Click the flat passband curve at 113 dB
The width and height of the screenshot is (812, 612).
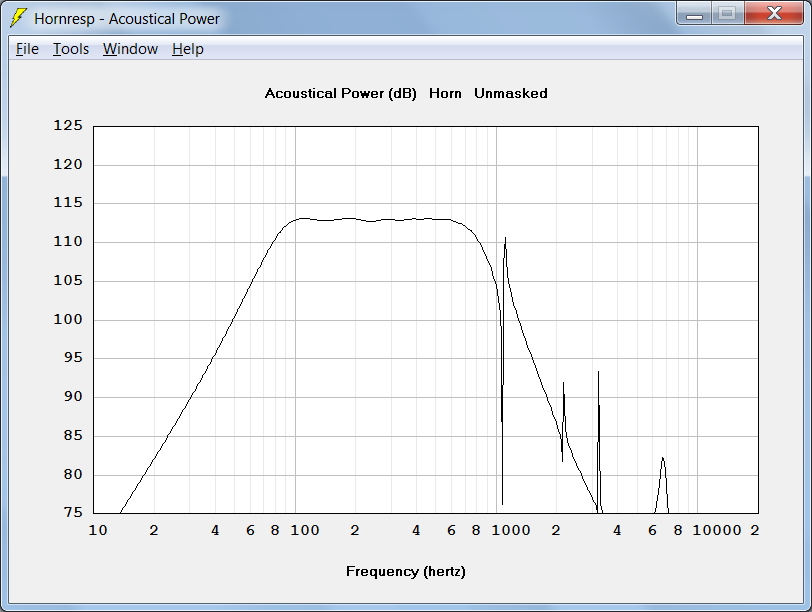click(373, 220)
